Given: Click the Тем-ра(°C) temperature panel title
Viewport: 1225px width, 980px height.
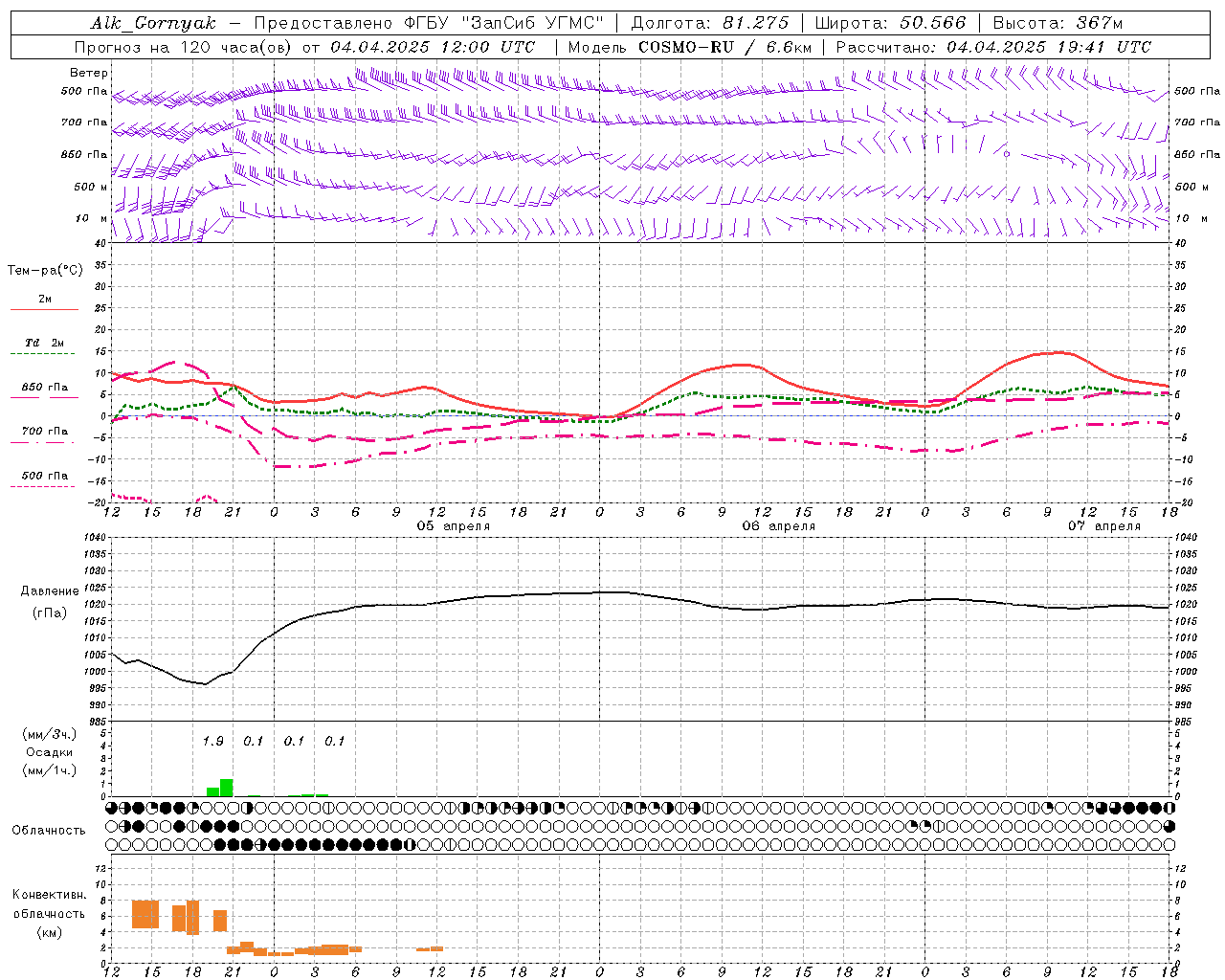Looking at the screenshot, I should [x=45, y=271].
